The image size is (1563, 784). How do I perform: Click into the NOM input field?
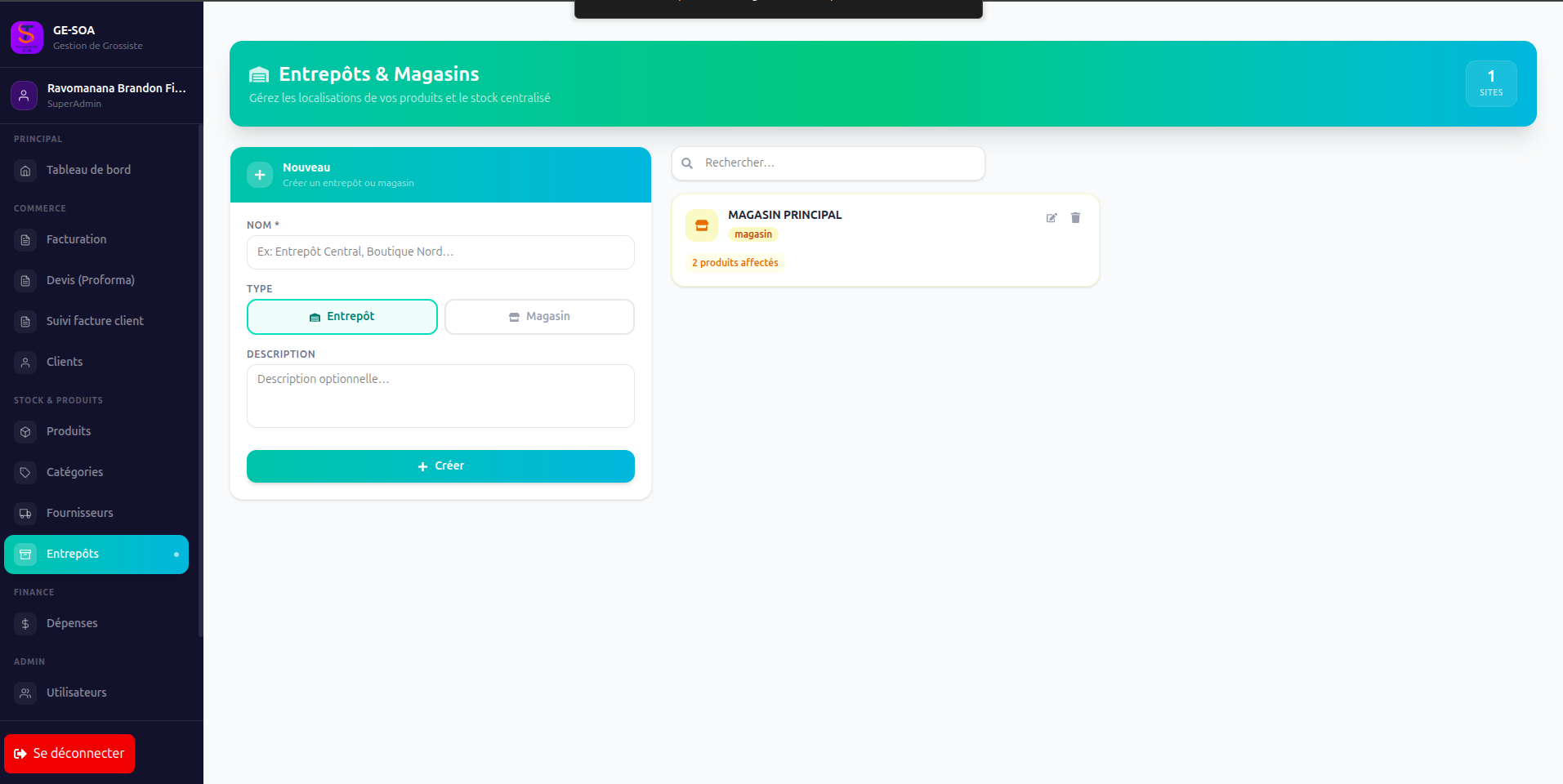(440, 252)
